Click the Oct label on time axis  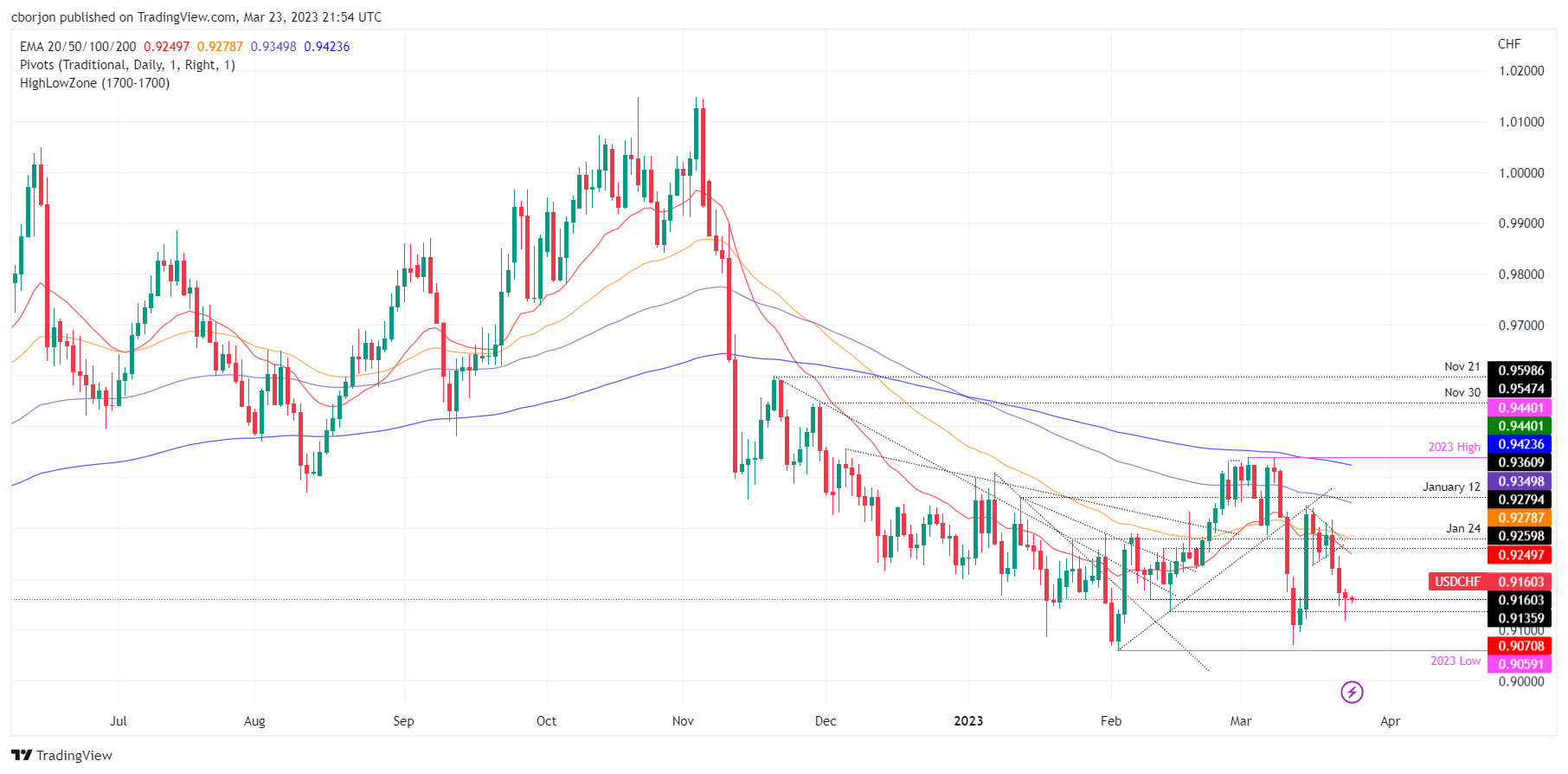(546, 721)
